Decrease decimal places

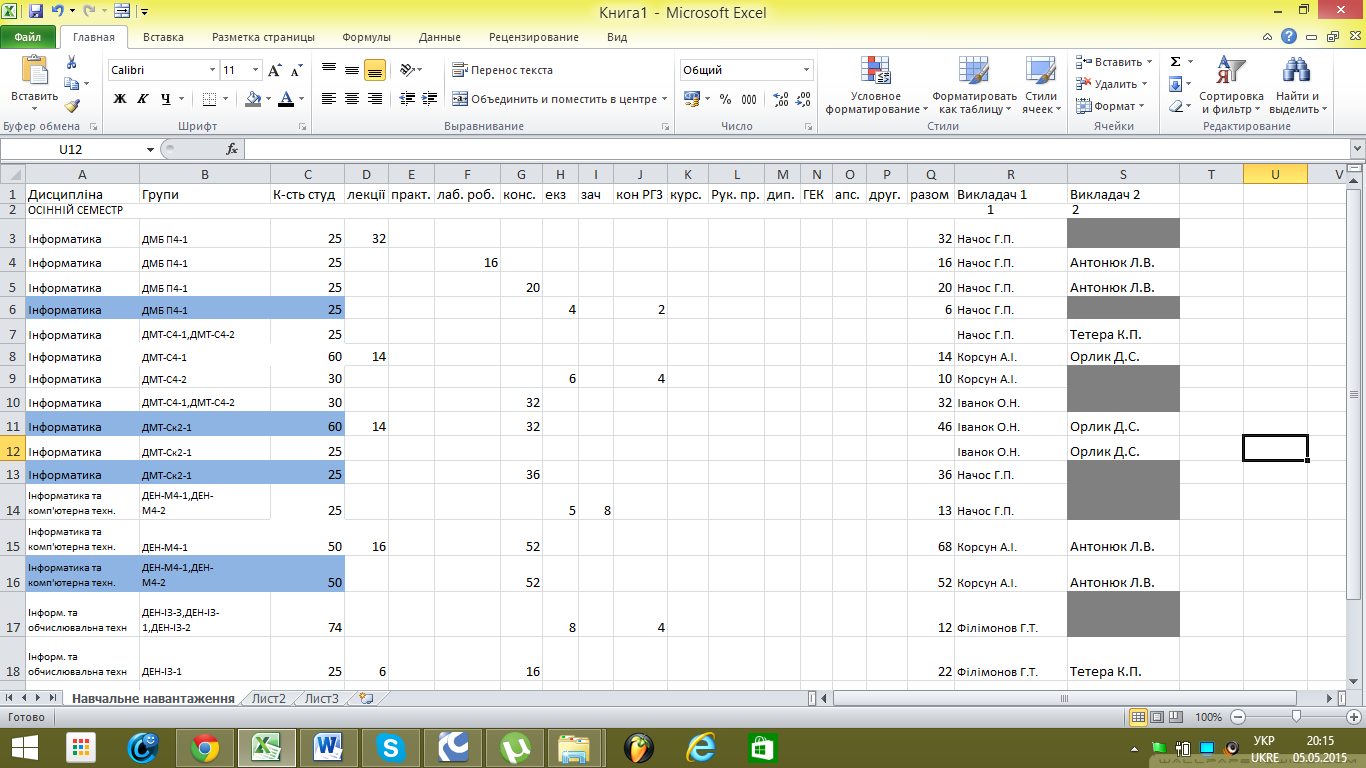(803, 99)
